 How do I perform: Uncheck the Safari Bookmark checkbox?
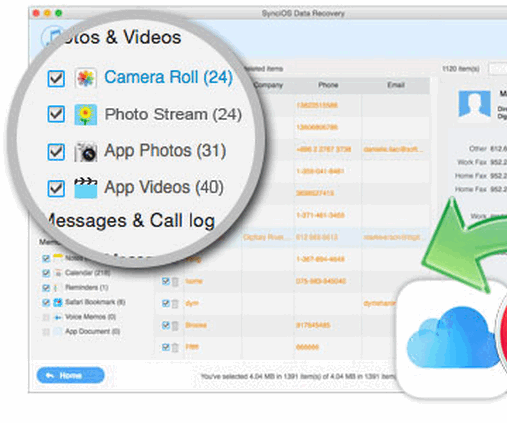pyautogui.click(x=46, y=302)
